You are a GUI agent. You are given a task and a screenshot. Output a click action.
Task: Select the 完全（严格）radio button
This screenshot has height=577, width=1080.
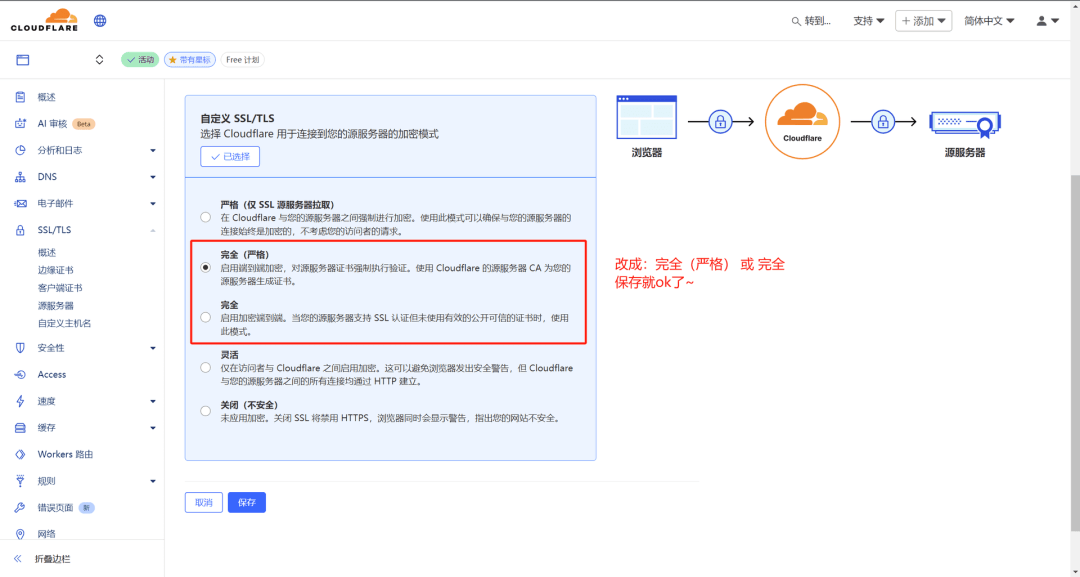click(205, 267)
